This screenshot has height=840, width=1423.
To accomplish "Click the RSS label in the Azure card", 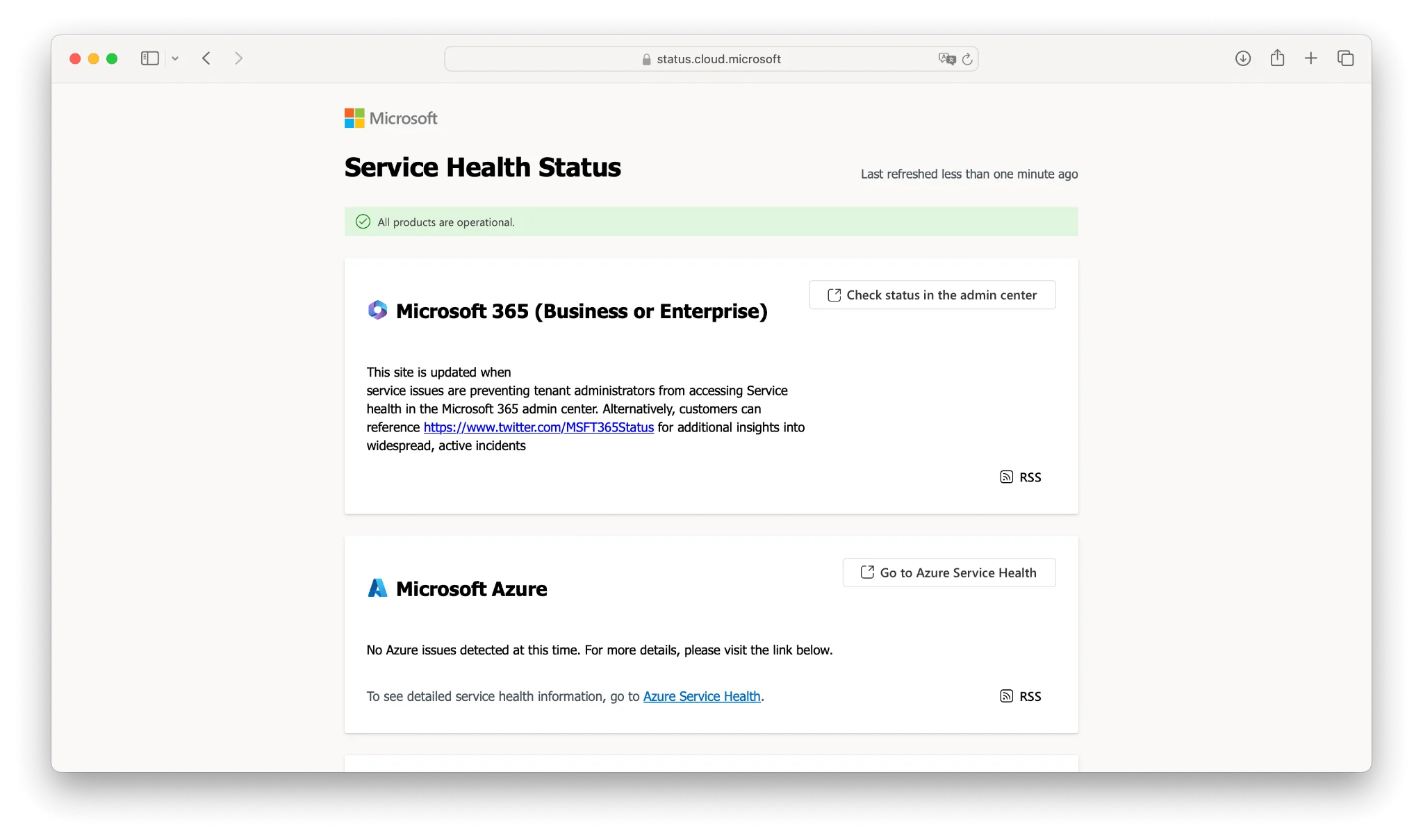I will 1030,696.
